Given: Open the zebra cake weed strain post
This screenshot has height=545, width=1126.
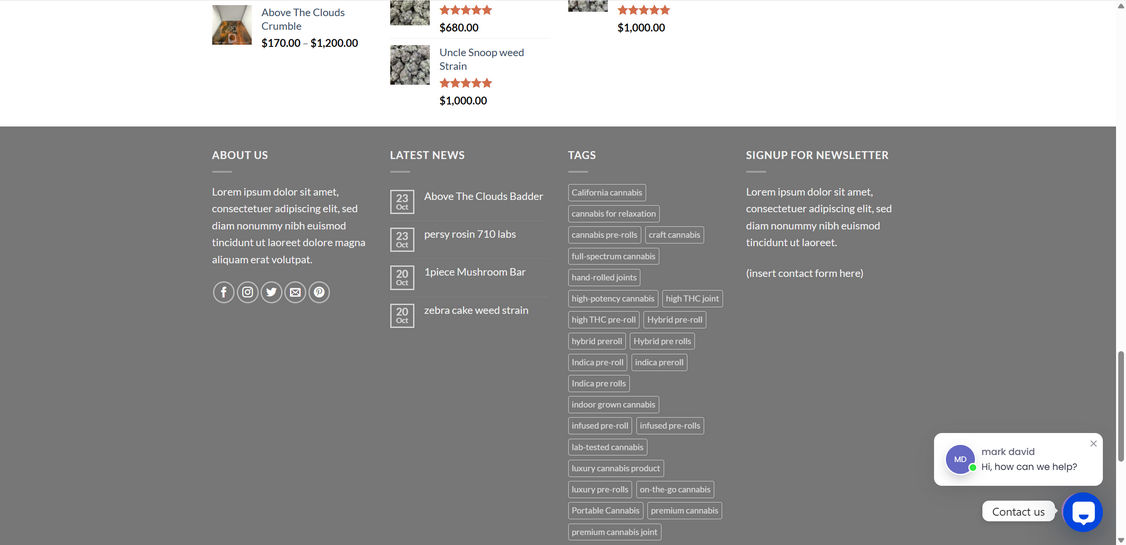Looking at the screenshot, I should point(476,310).
